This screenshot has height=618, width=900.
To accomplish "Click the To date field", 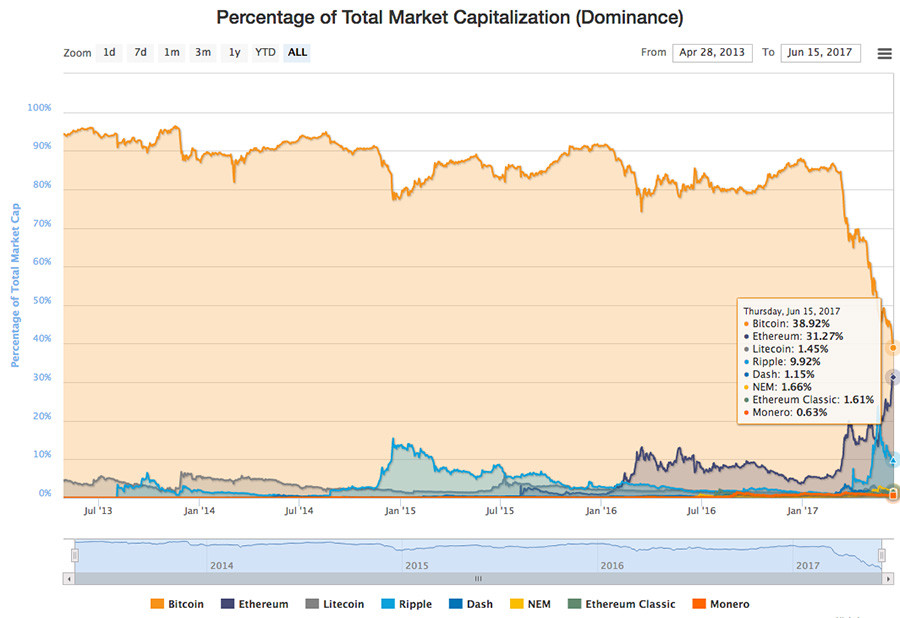I will 820,53.
